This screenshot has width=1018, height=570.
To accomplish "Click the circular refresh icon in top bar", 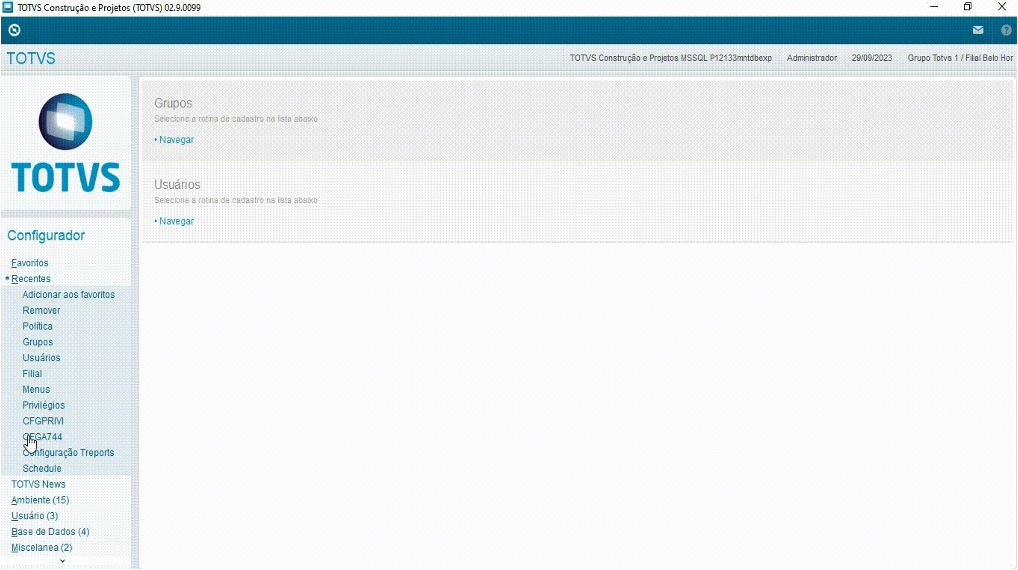I will [14, 30].
